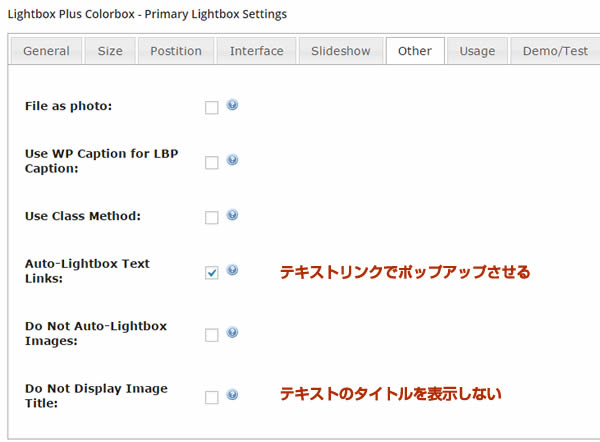Enable the File as photo checkbox
This screenshot has height=442, width=600.
211,108
